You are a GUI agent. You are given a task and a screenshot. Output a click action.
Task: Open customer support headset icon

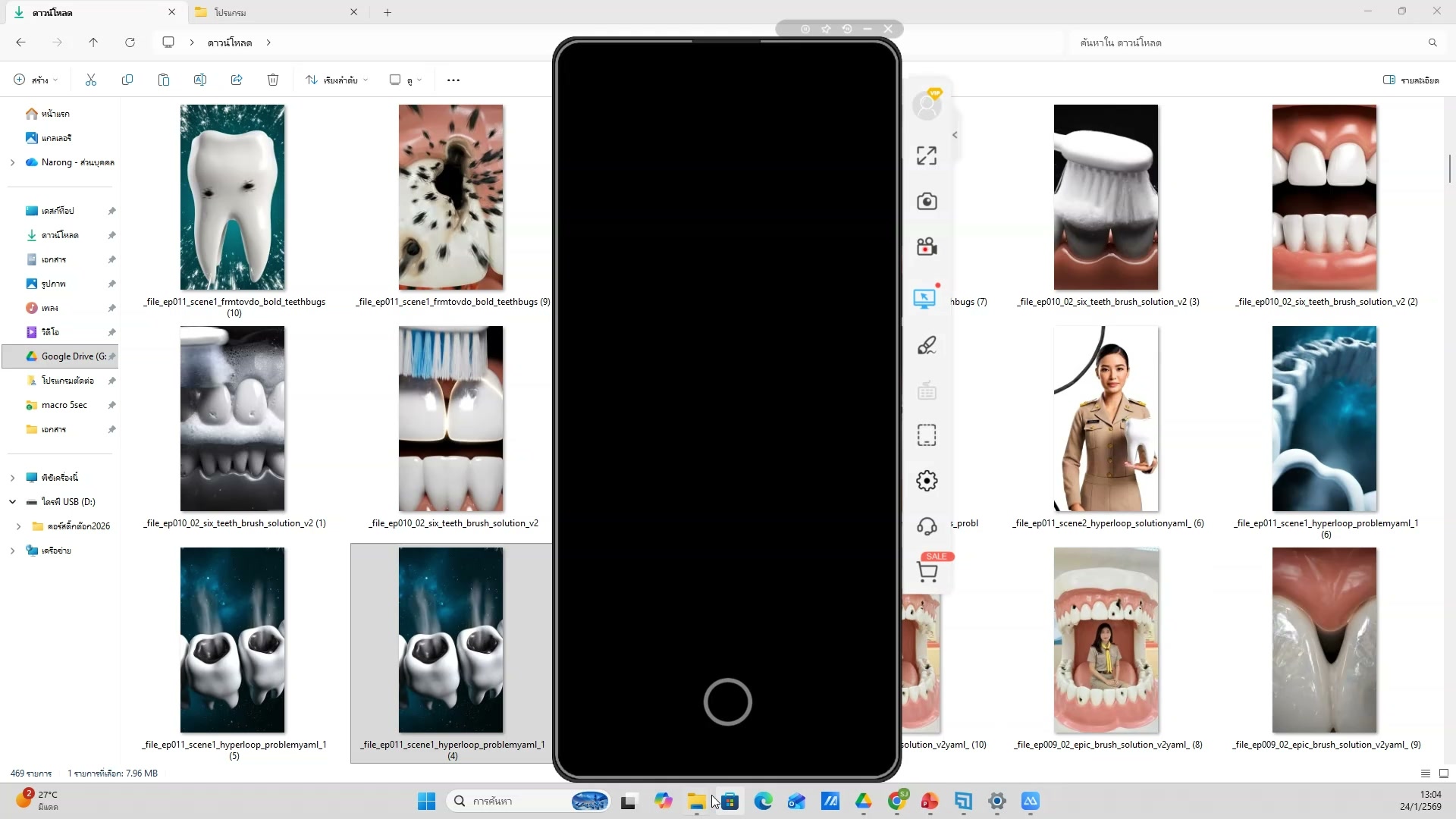coord(926,526)
